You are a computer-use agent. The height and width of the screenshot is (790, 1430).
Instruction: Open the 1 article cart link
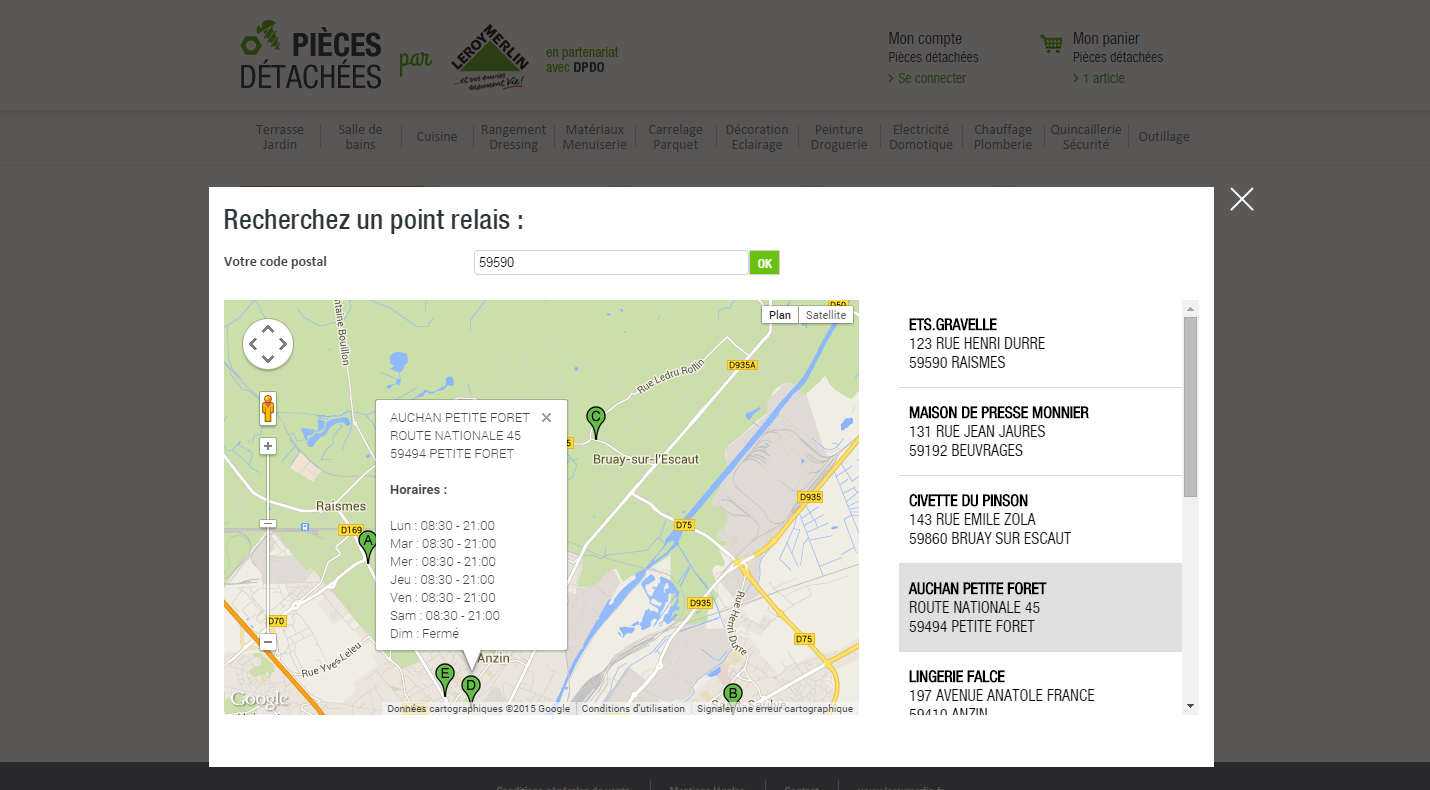coord(1103,78)
